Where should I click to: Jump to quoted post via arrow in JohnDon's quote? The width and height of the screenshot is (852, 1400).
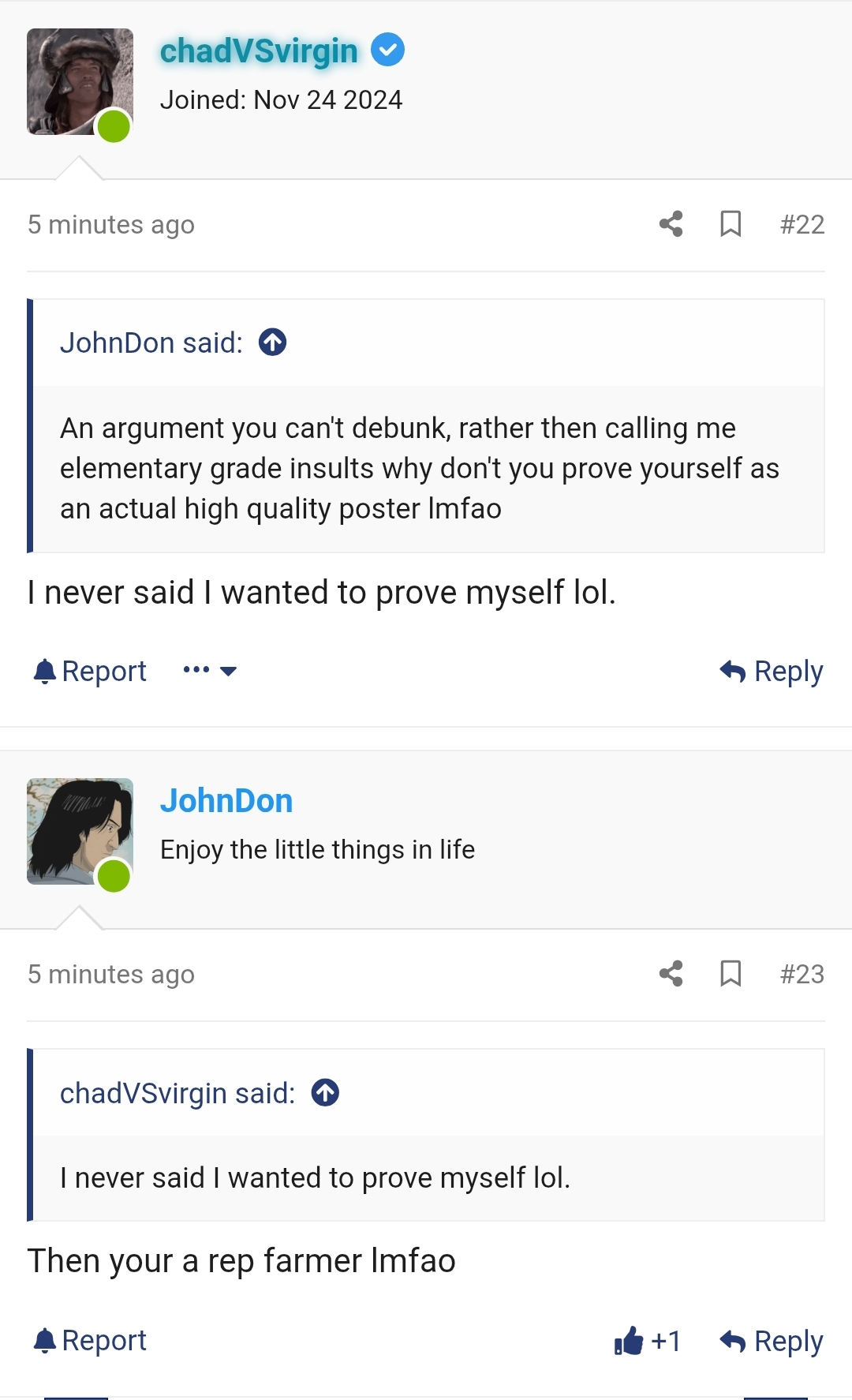(x=272, y=342)
